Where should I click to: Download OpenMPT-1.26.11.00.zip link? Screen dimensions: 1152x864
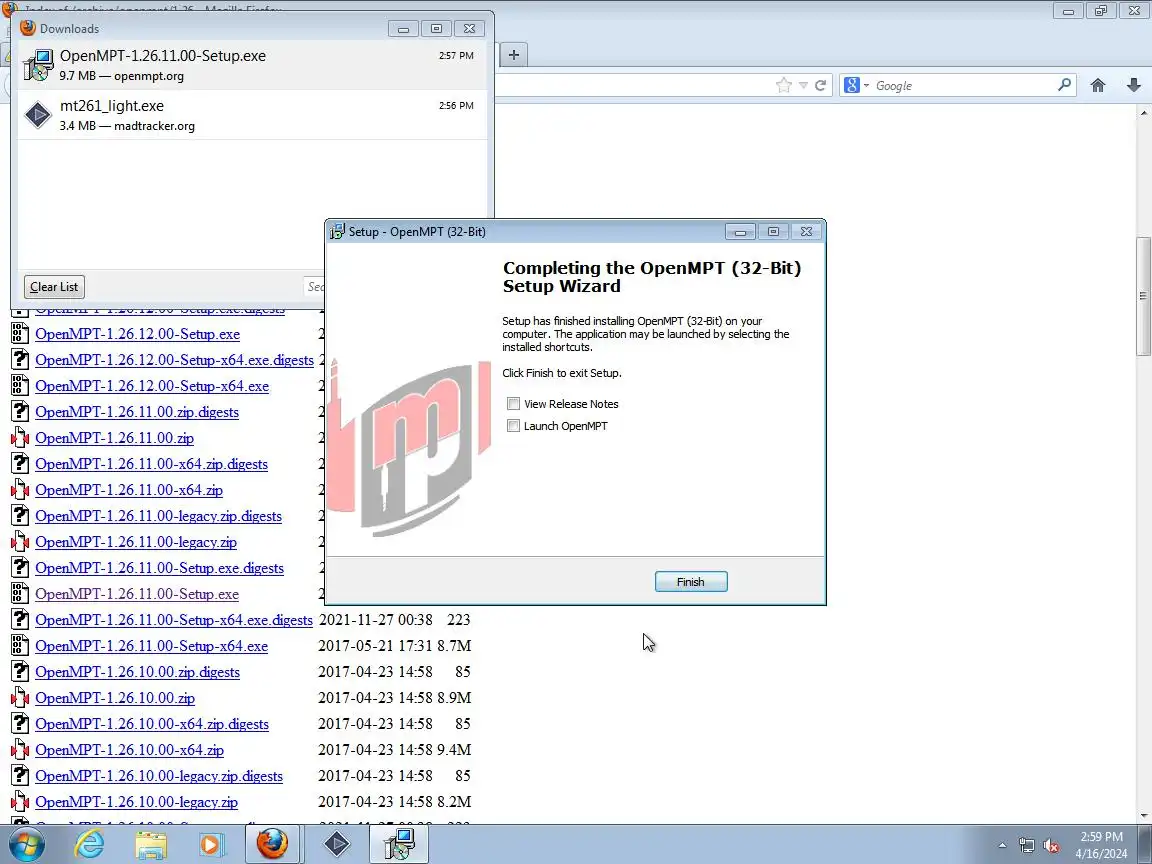(x=115, y=438)
